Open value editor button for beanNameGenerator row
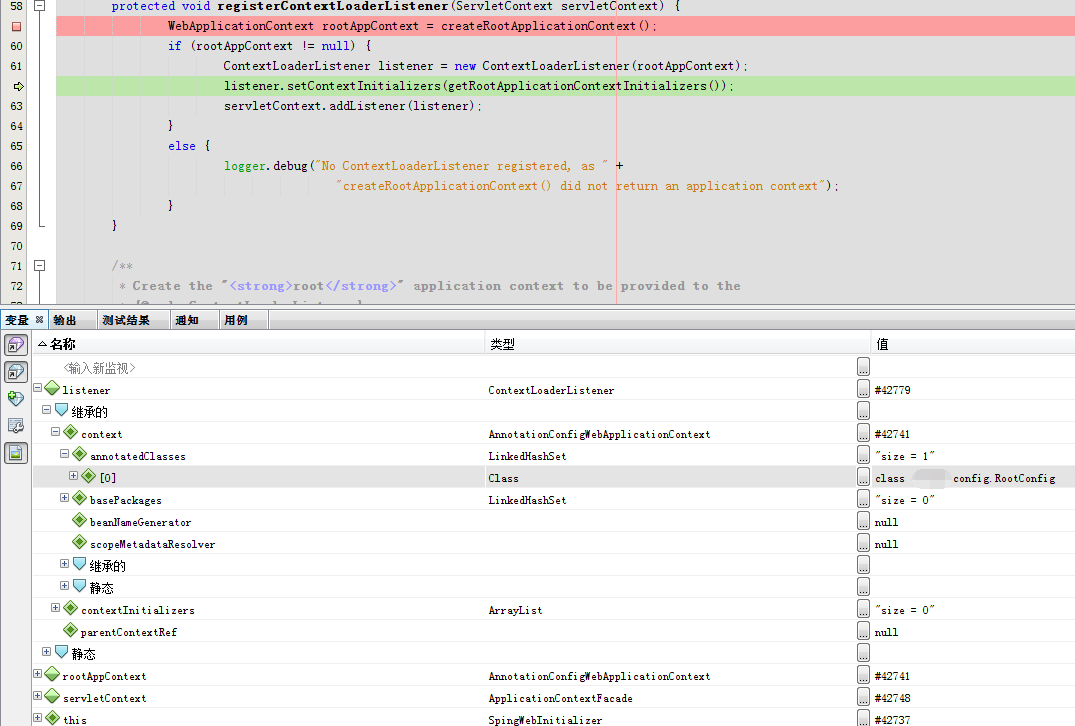The height and width of the screenshot is (726, 1075). pyautogui.click(x=863, y=520)
